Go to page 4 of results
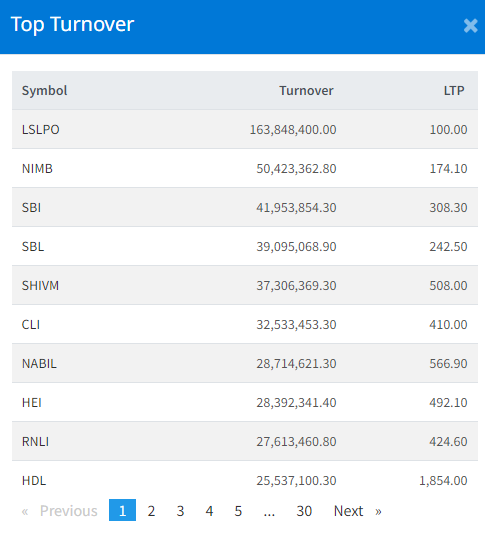Viewport: 485px width, 541px height. [209, 511]
